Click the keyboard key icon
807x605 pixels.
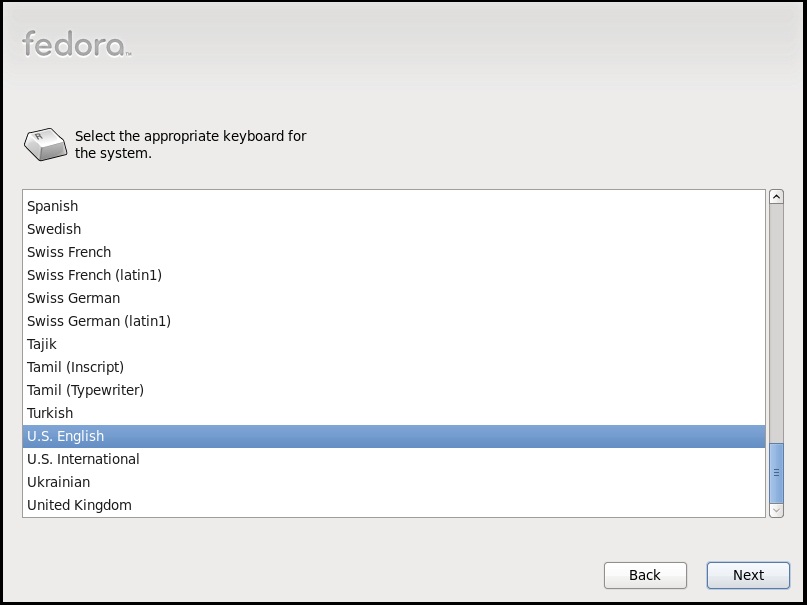point(45,144)
